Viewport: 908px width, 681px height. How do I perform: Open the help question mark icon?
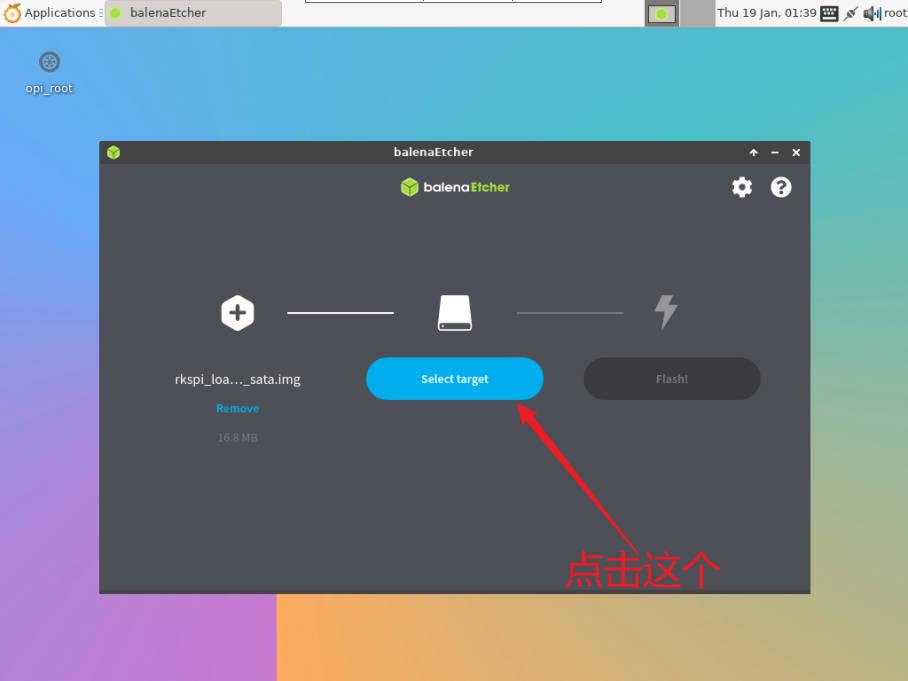781,187
